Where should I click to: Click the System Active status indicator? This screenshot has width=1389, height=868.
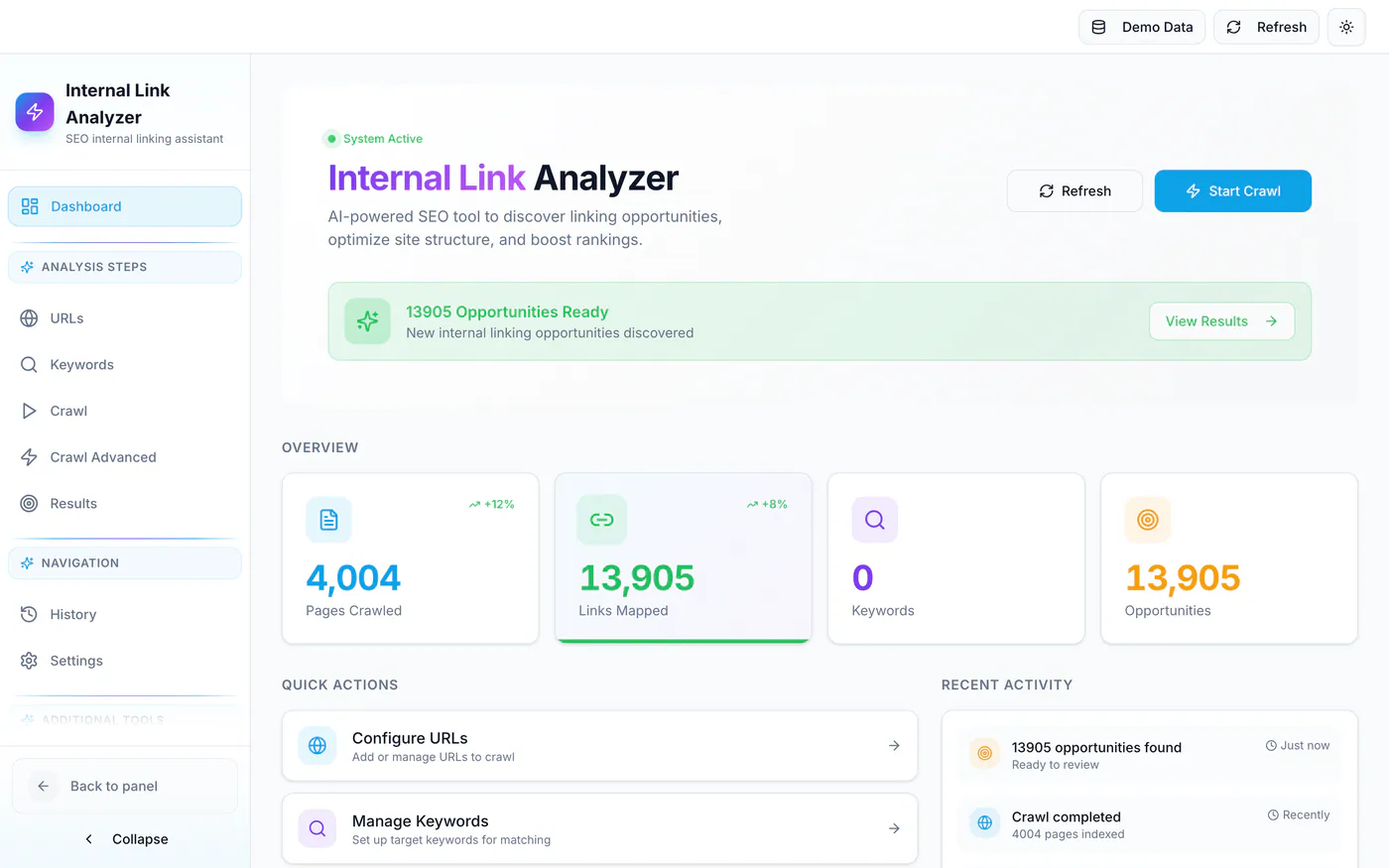tap(373, 139)
